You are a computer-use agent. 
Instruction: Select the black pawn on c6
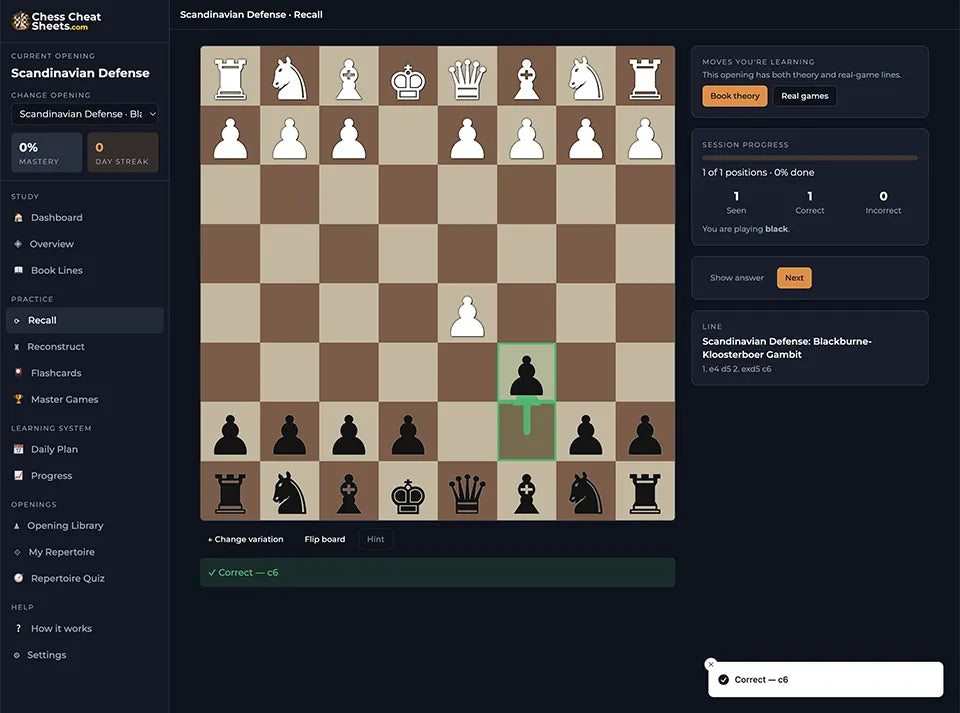click(x=527, y=373)
